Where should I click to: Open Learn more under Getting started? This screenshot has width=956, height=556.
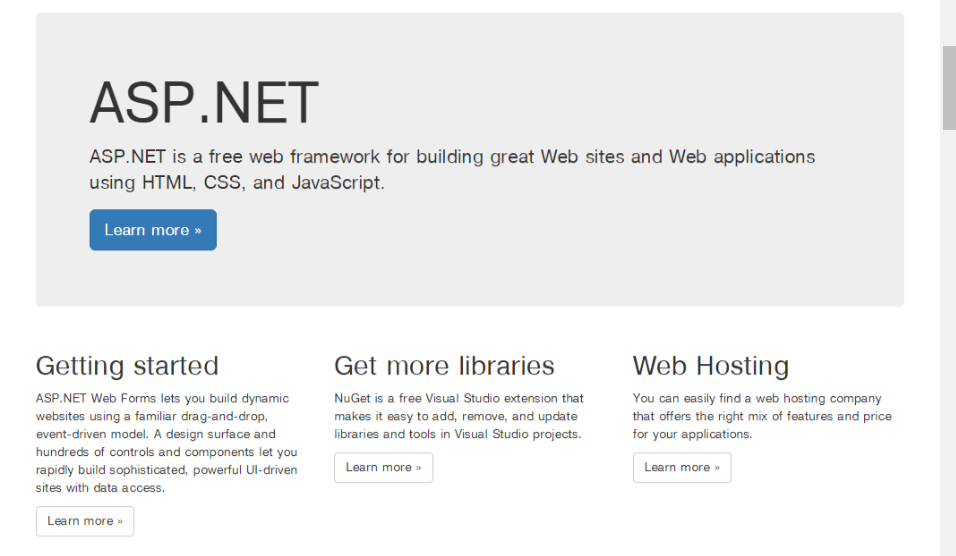click(x=85, y=521)
